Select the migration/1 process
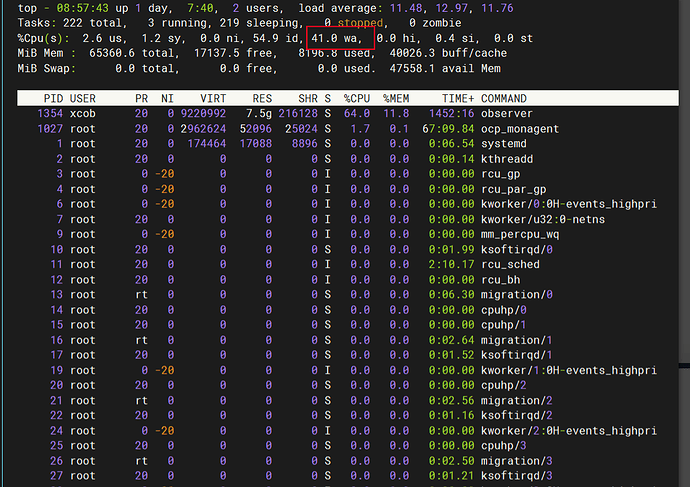 coord(517,340)
